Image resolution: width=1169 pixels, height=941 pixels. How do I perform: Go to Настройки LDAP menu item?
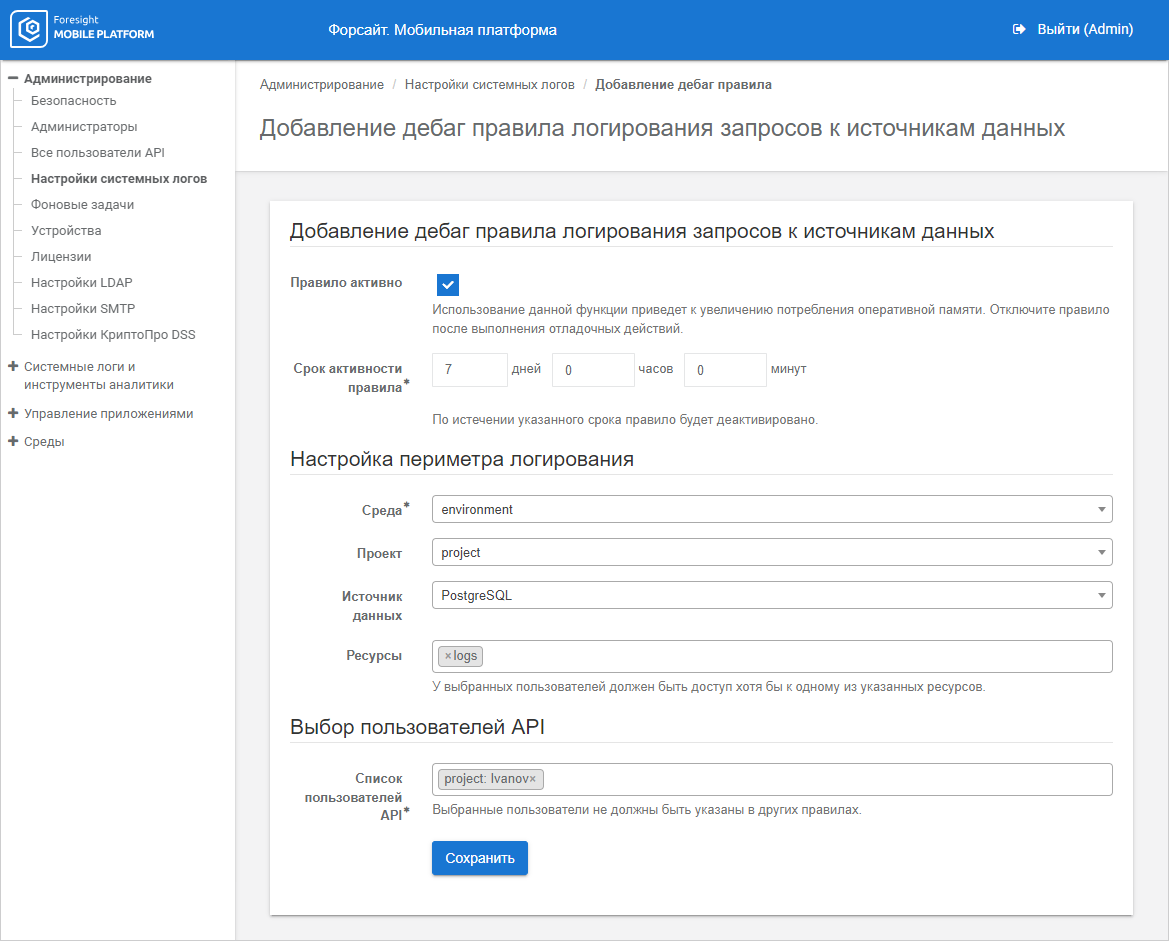pos(81,282)
